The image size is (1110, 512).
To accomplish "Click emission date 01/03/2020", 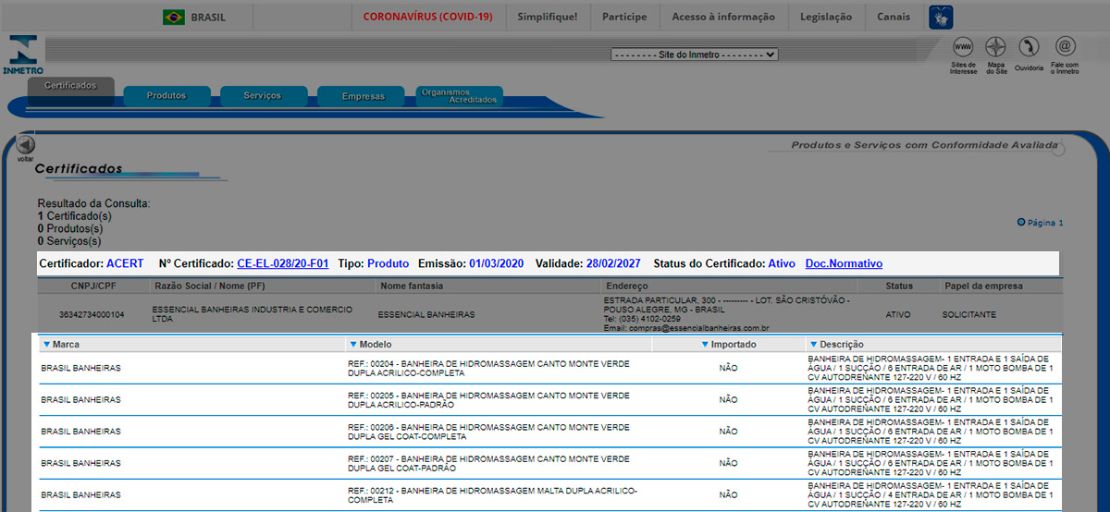I will [496, 263].
